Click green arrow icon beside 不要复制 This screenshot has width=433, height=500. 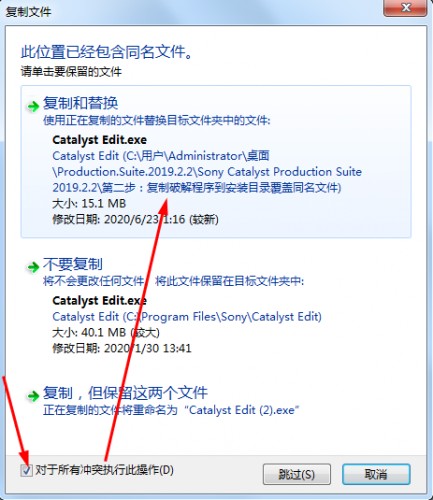33,267
